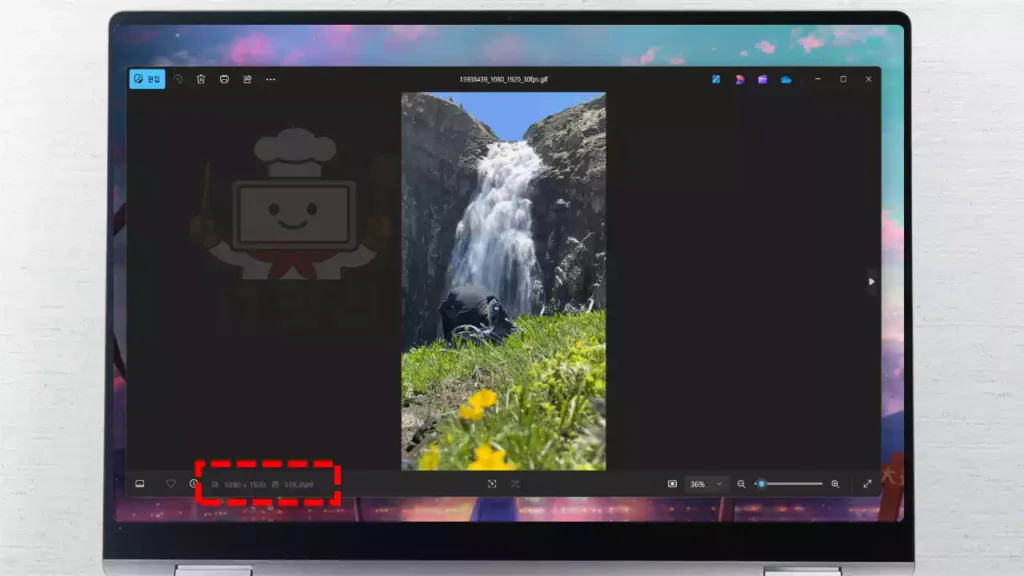This screenshot has width=1024, height=576.
Task: Click the zoom out magnifier icon
Action: (x=741, y=484)
